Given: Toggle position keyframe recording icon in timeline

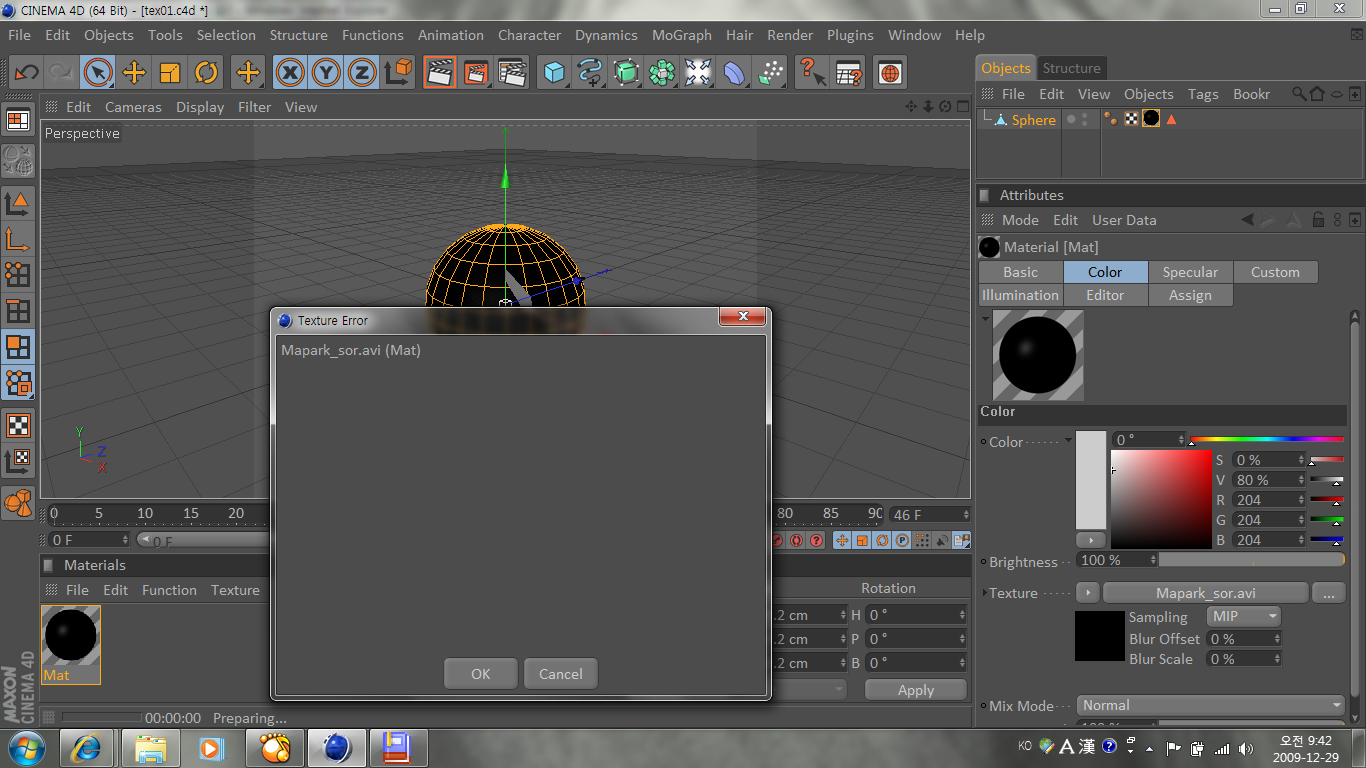Looking at the screenshot, I should pos(842,540).
